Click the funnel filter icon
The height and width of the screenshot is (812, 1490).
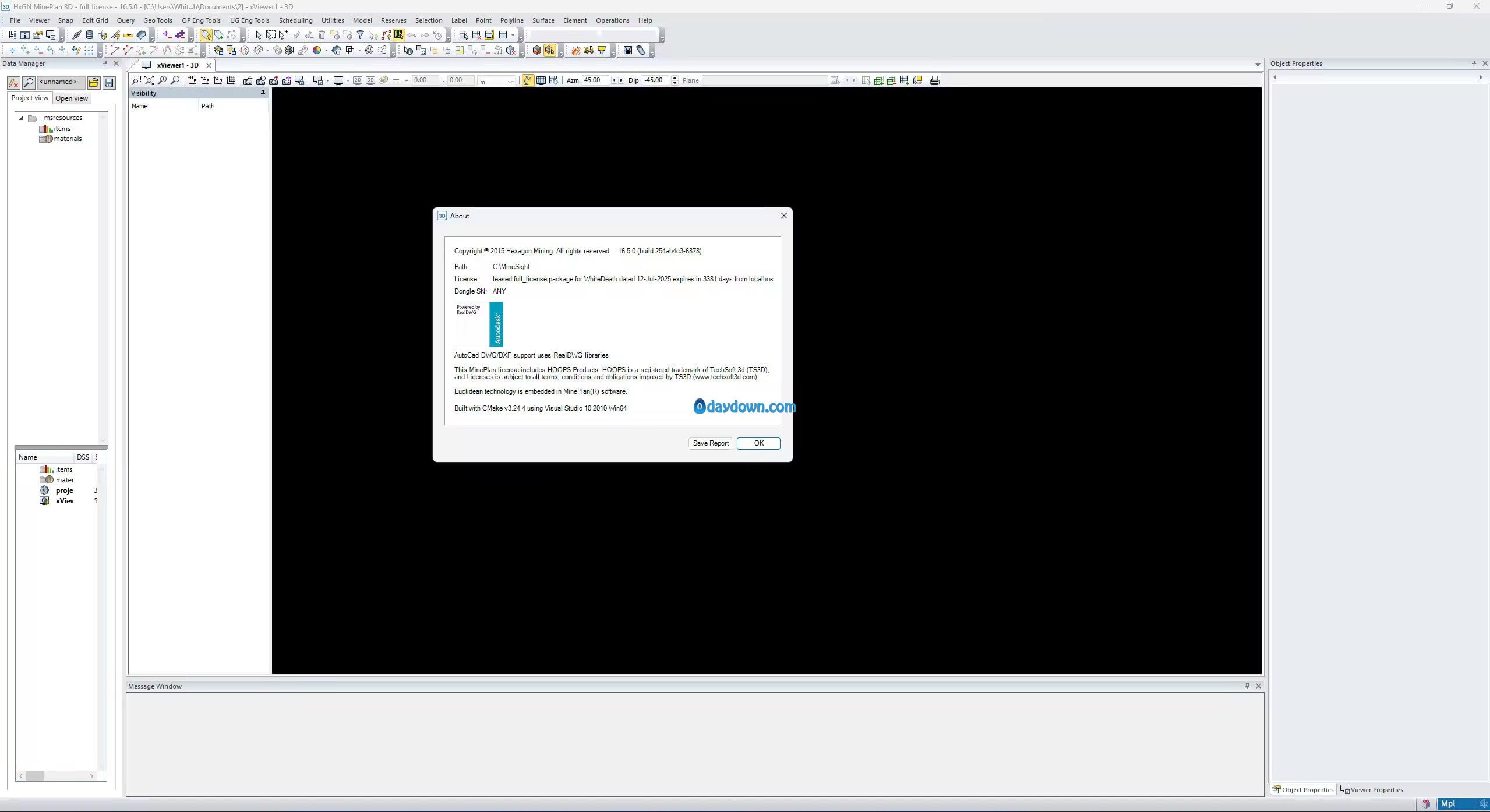pos(360,35)
